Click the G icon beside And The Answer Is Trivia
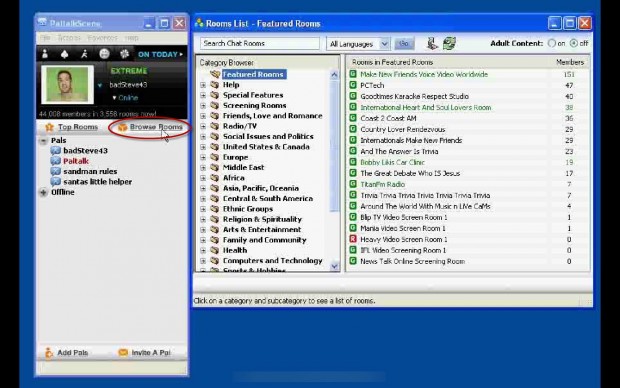The width and height of the screenshot is (620, 388). point(353,151)
